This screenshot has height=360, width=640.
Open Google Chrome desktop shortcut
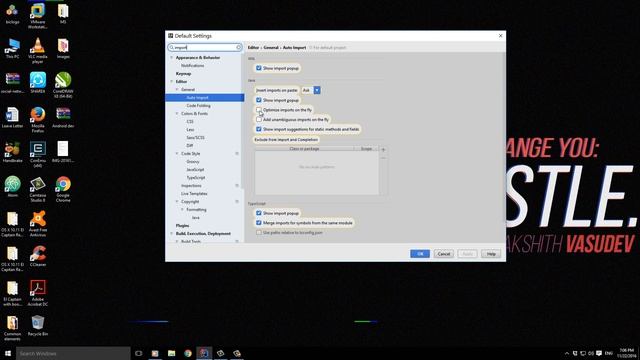coord(63,189)
